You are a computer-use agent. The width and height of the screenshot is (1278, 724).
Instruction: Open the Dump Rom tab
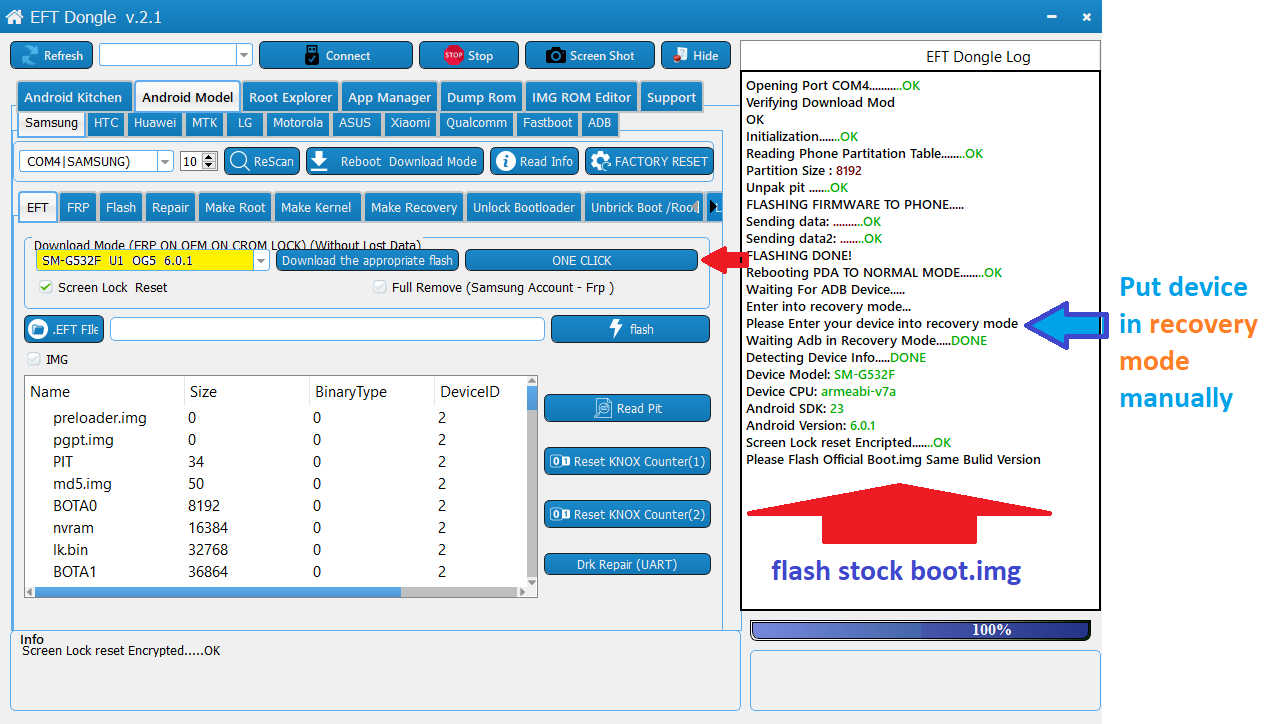(481, 97)
